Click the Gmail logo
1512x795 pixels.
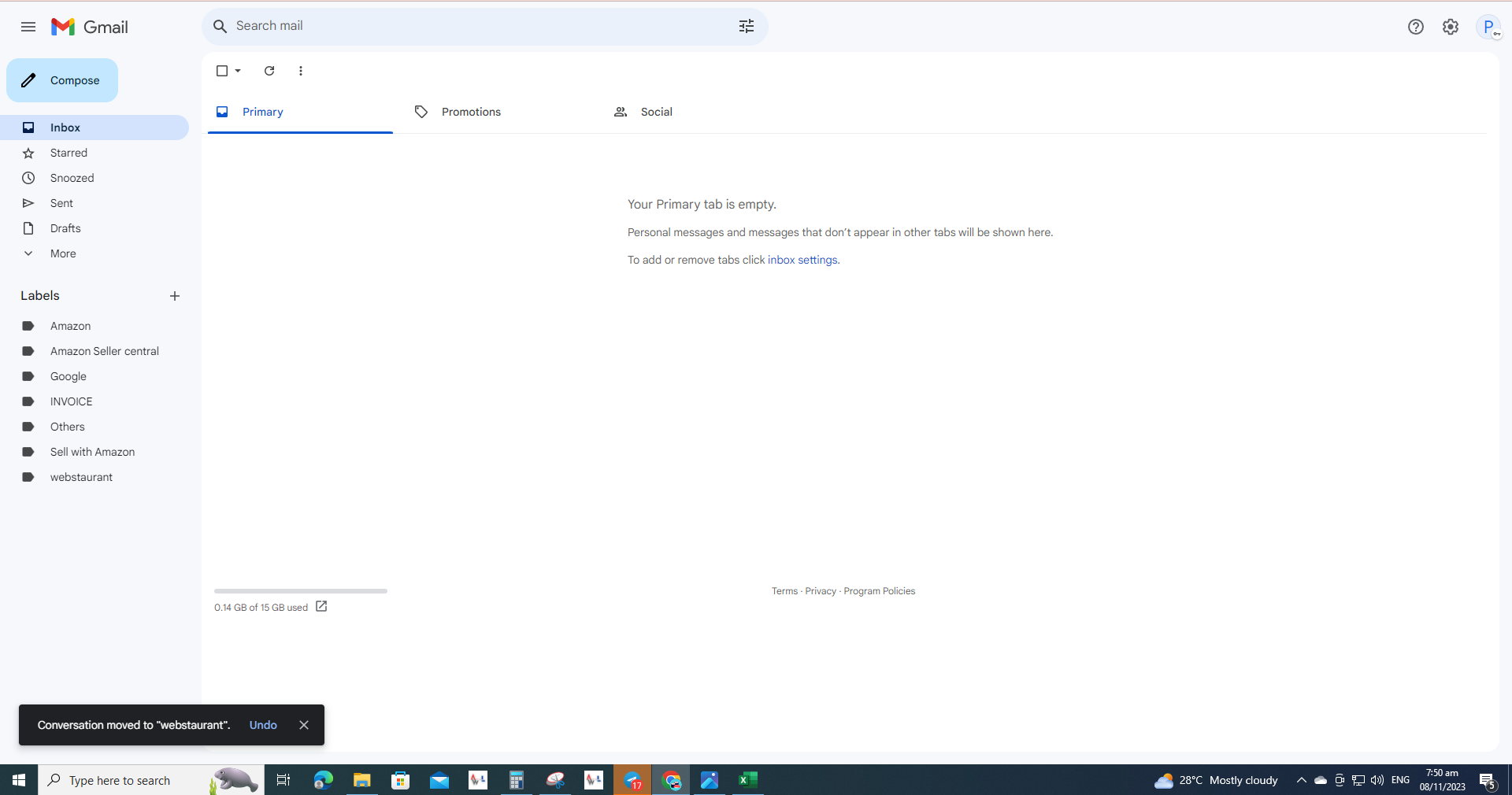90,27
